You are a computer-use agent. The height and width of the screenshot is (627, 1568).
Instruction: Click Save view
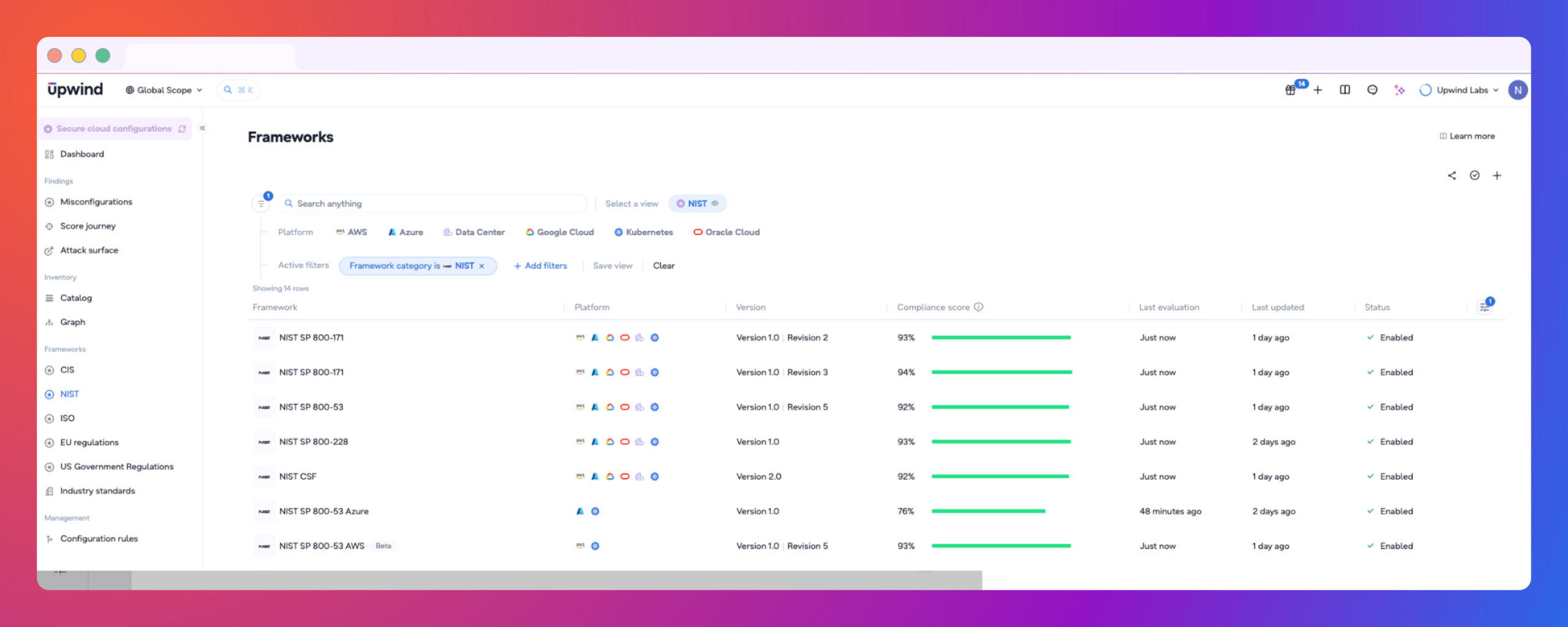pyautogui.click(x=612, y=266)
